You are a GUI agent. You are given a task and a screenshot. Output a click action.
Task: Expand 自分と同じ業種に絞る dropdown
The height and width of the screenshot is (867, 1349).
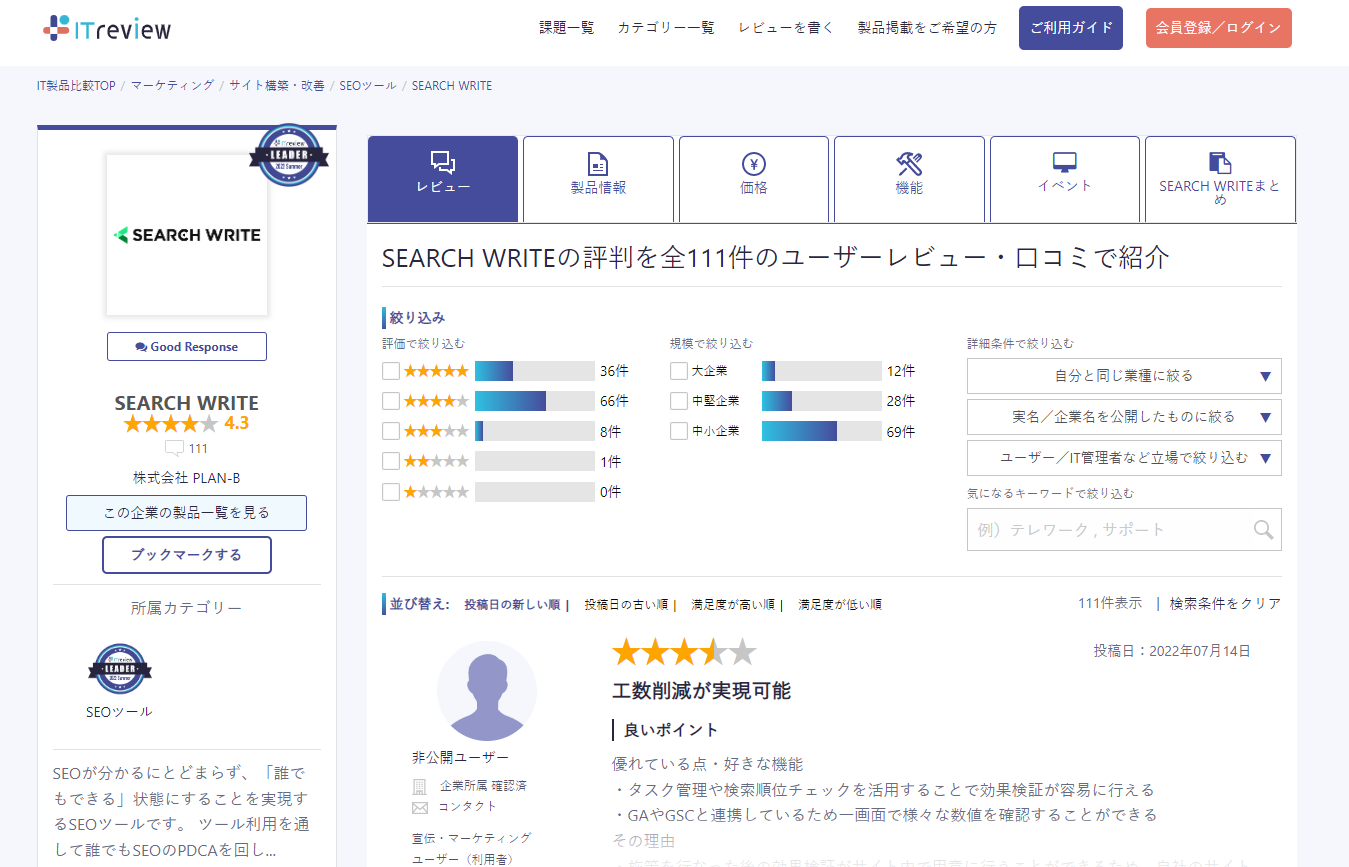click(1124, 376)
